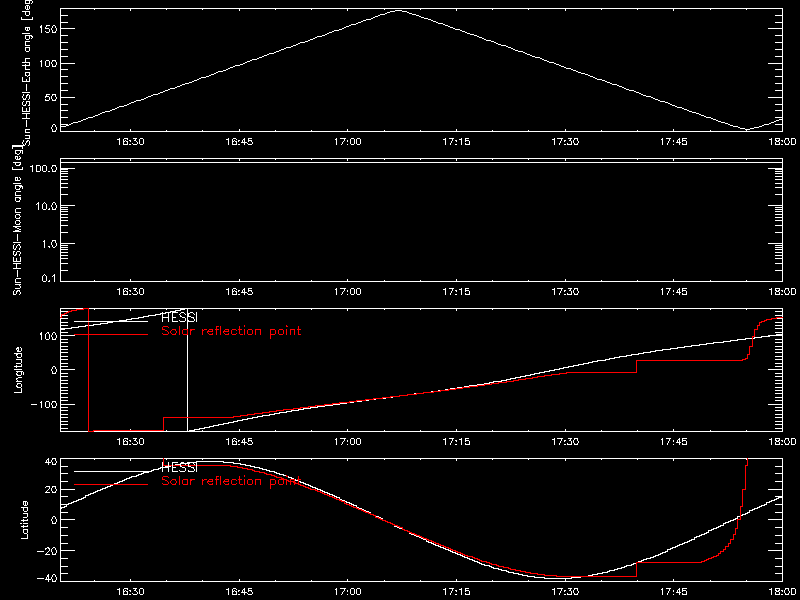Click 18:00 under the Latitude plot

(782, 592)
